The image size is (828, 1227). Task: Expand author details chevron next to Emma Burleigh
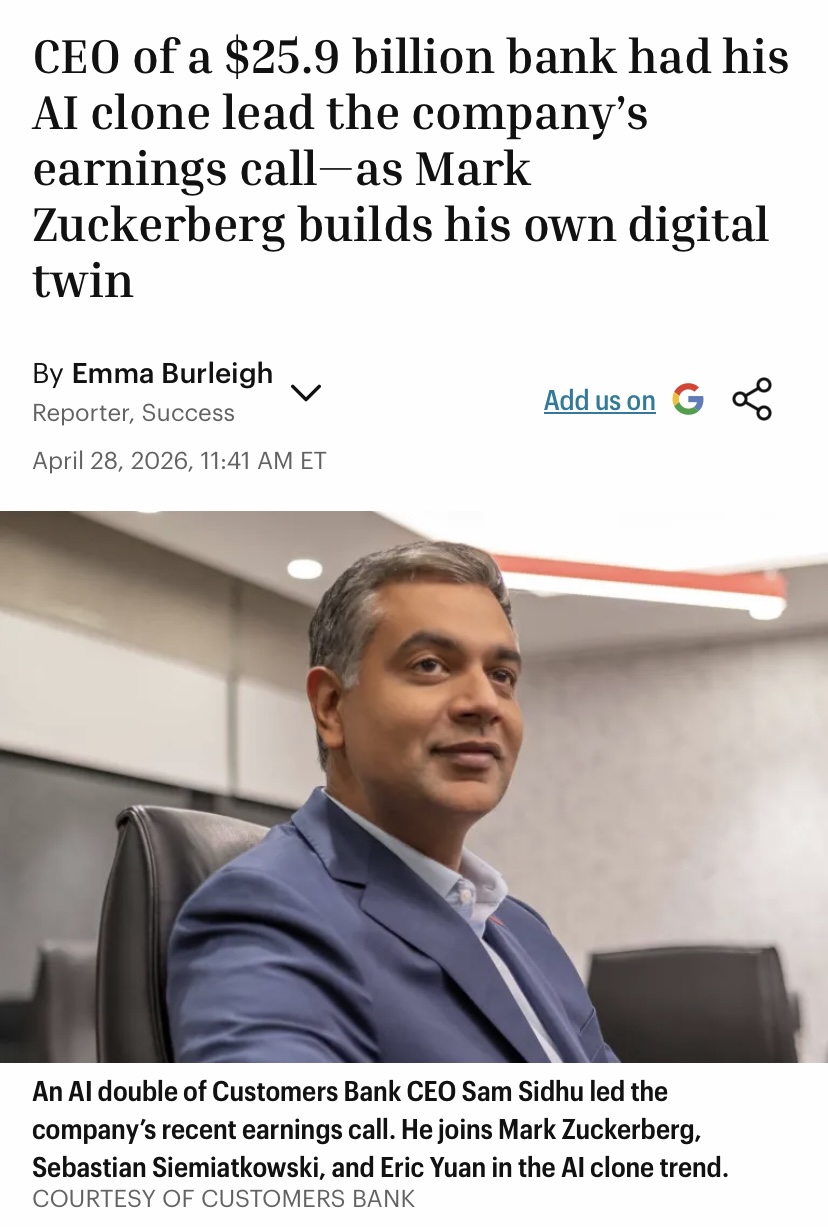305,392
